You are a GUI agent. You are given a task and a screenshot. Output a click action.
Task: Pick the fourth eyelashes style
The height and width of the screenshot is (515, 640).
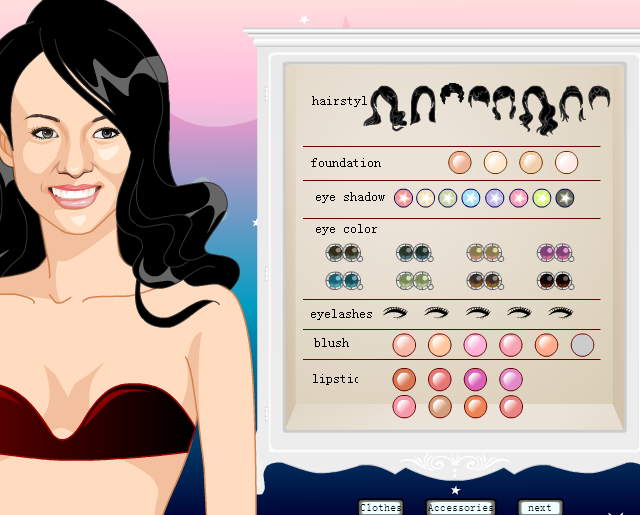[519, 313]
